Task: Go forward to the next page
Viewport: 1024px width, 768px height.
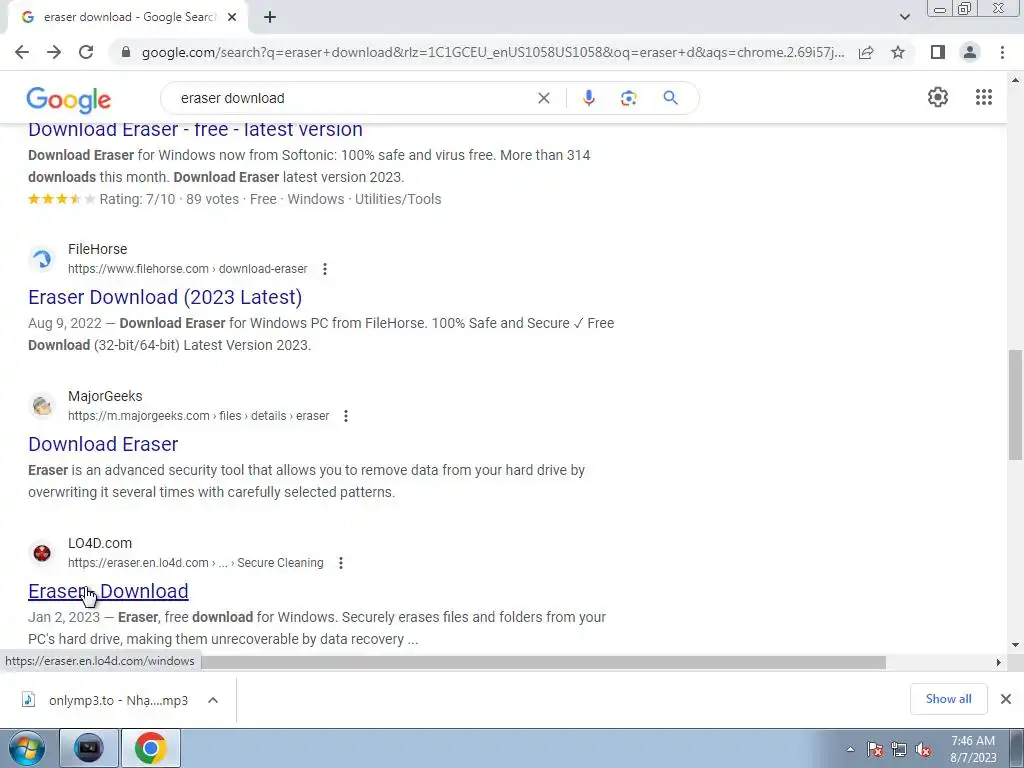Action: coord(54,52)
